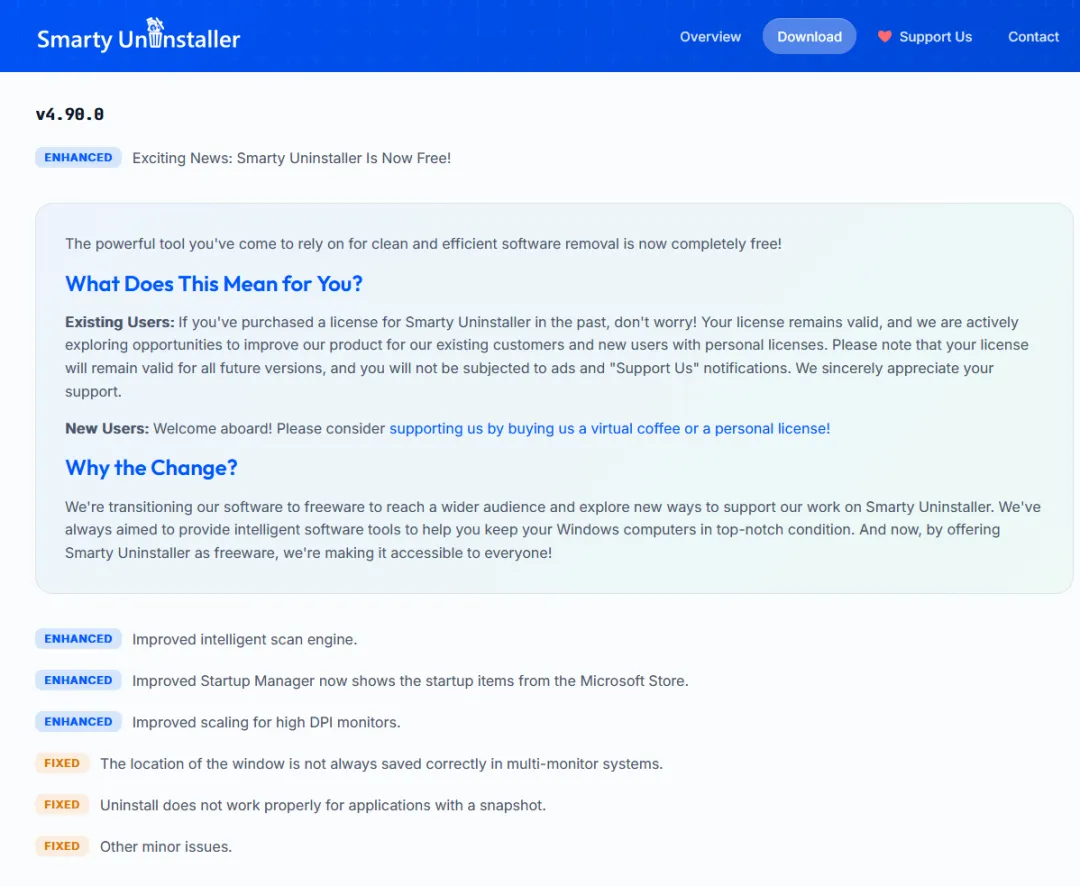The width and height of the screenshot is (1080, 886).
Task: Open the Overview page
Action: tap(710, 37)
